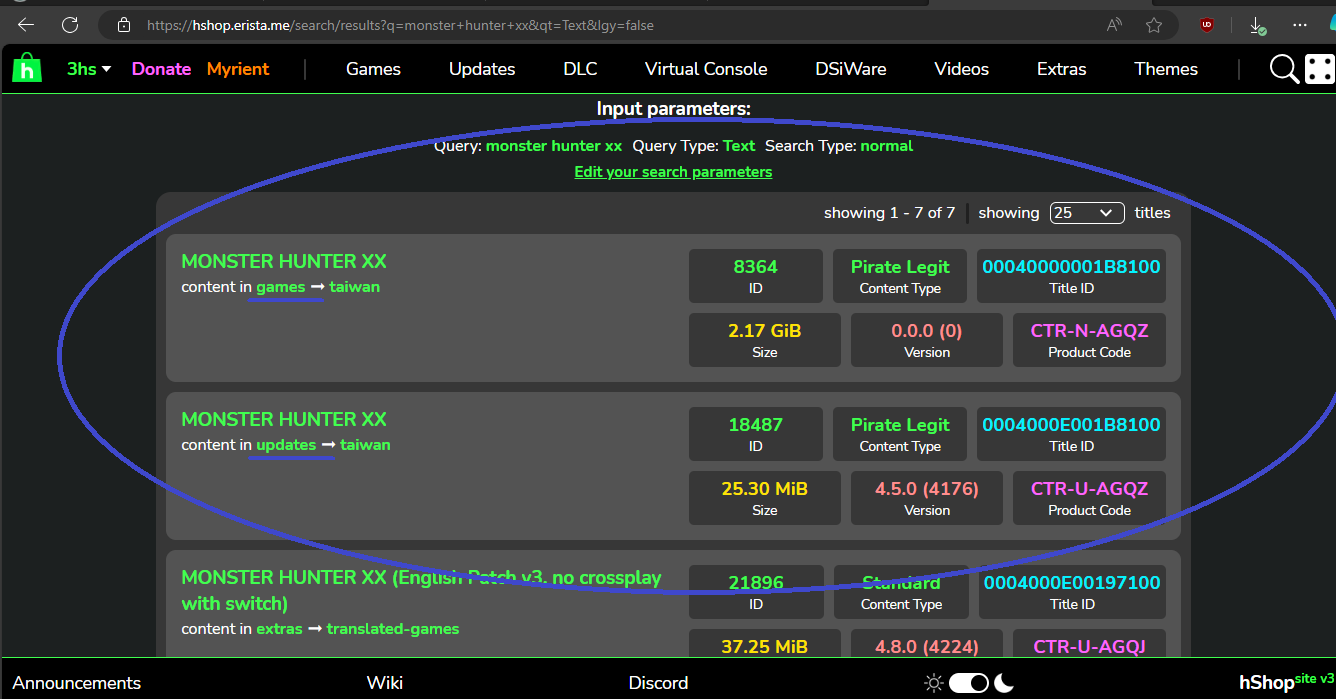Open the MONSTER HUNTER XX English Patch title

pos(421,590)
